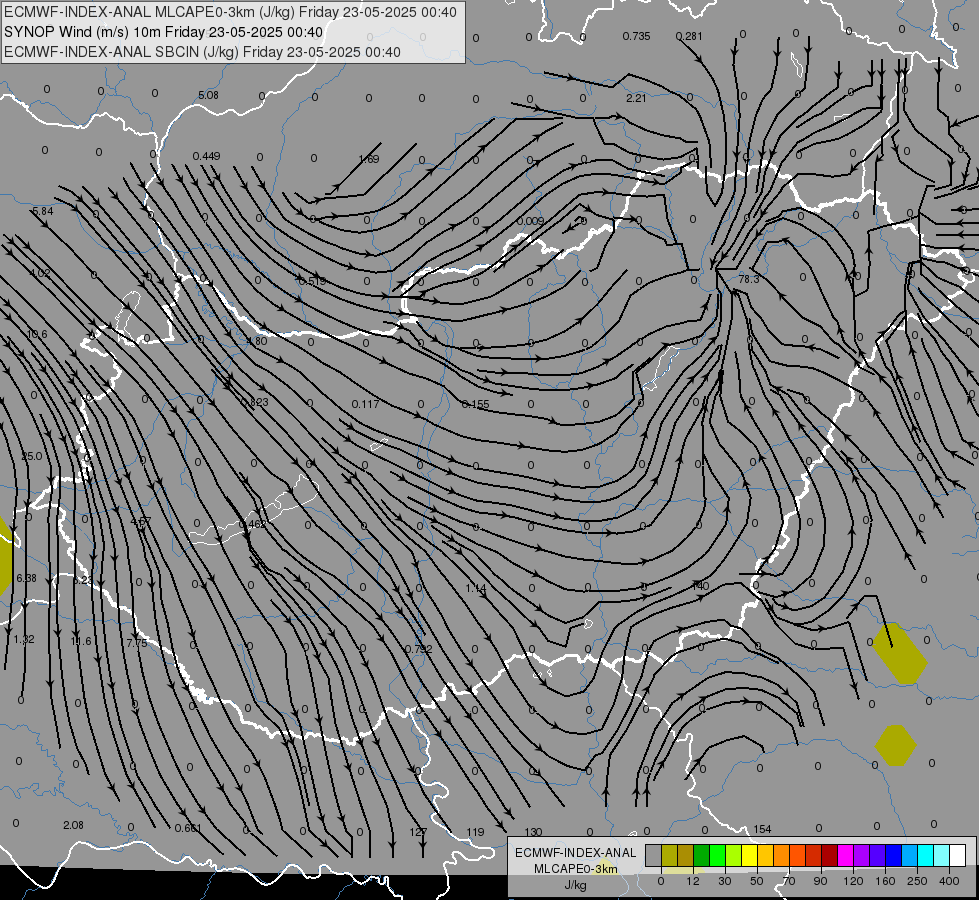Click the colorbar tick label 400

[949, 881]
